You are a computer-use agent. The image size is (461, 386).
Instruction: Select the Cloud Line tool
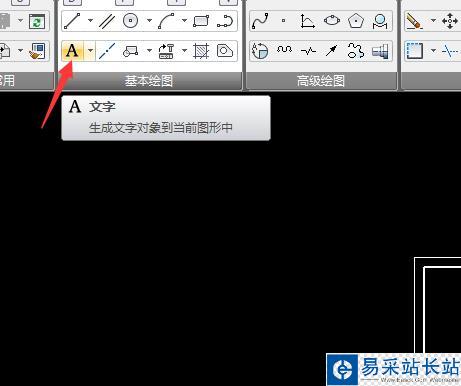[355, 51]
